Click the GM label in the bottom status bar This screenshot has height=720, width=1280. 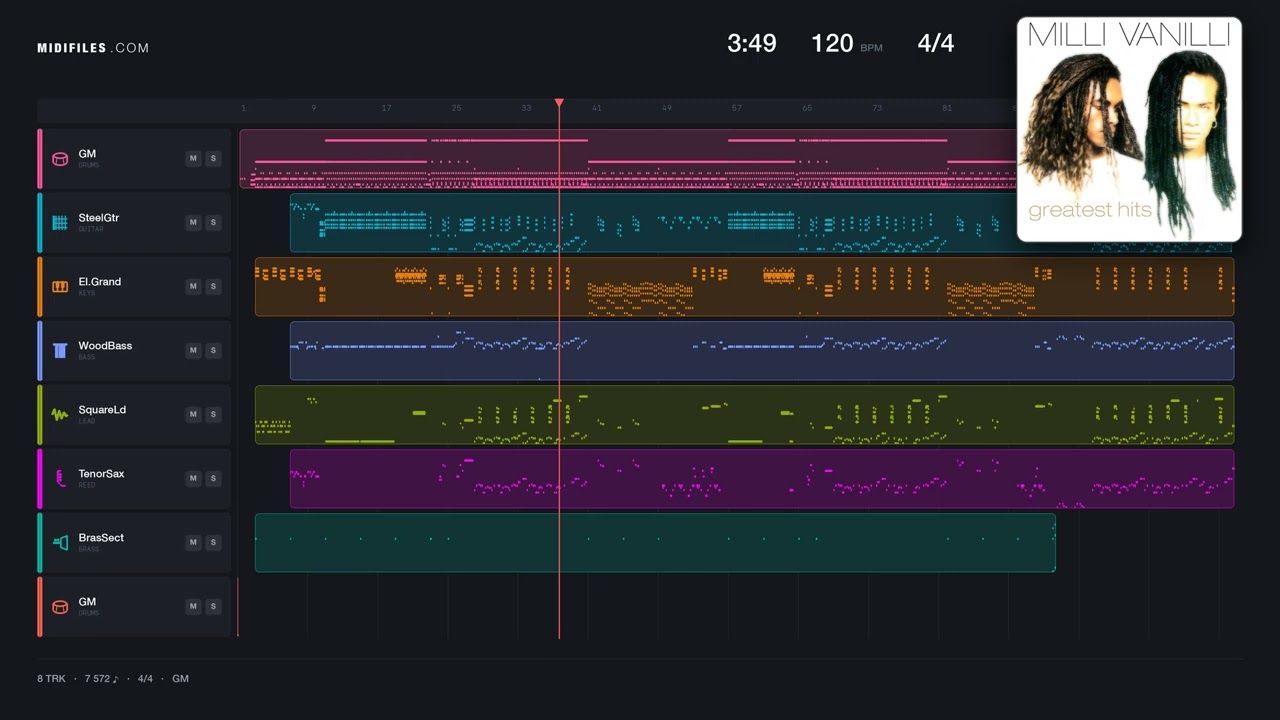click(x=180, y=679)
